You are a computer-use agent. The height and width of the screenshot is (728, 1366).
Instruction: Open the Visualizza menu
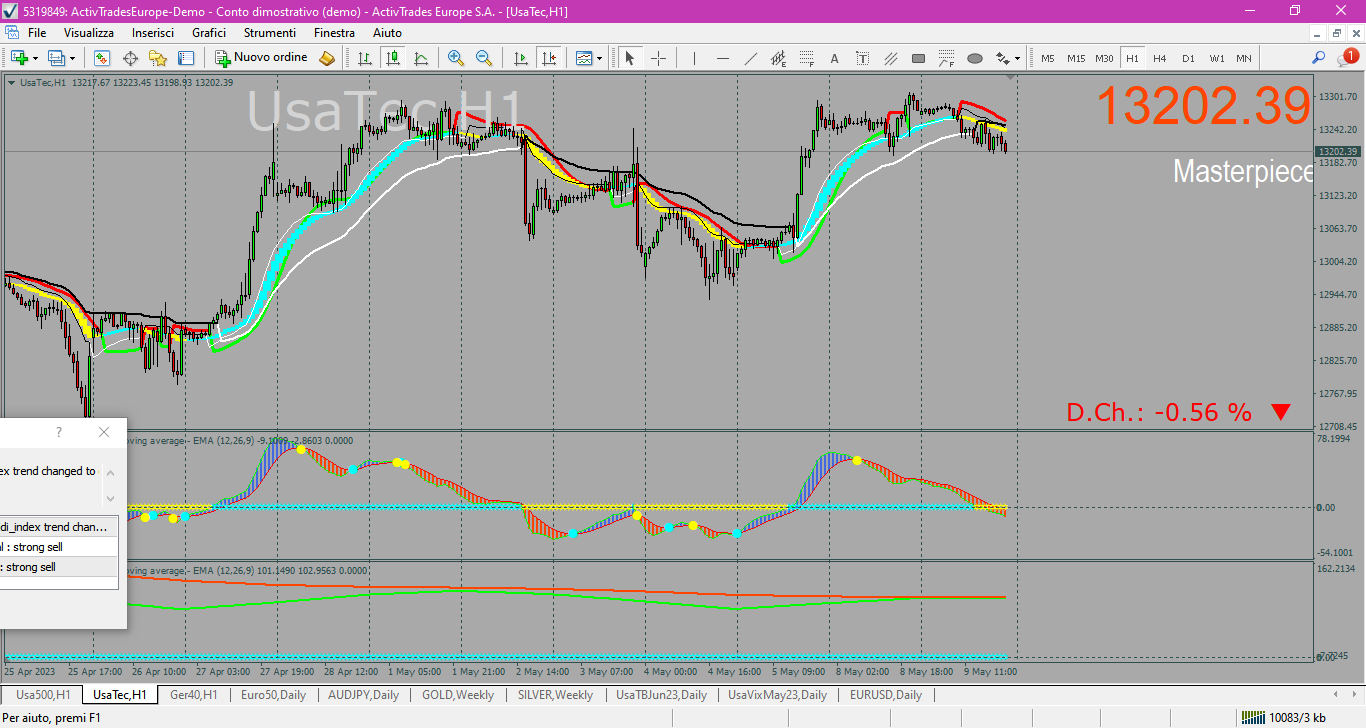pyautogui.click(x=89, y=33)
